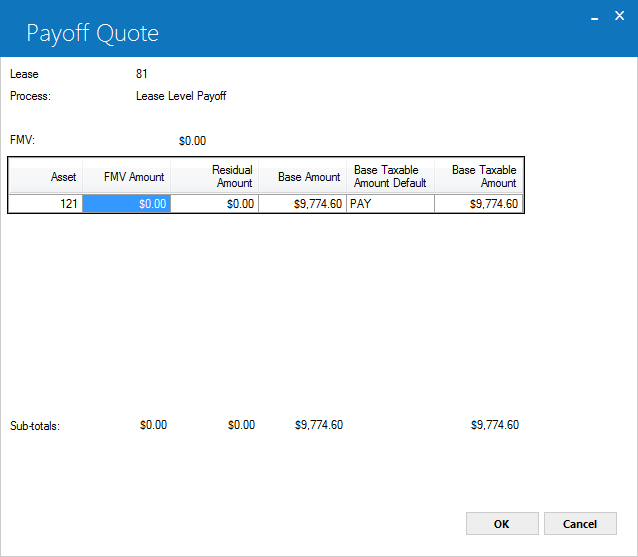Click the Asset column header
This screenshot has width=638, height=557.
(46, 176)
